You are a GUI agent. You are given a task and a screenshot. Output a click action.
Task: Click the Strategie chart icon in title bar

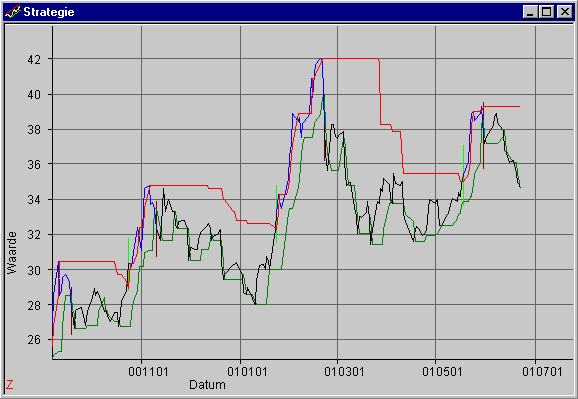click(x=12, y=12)
